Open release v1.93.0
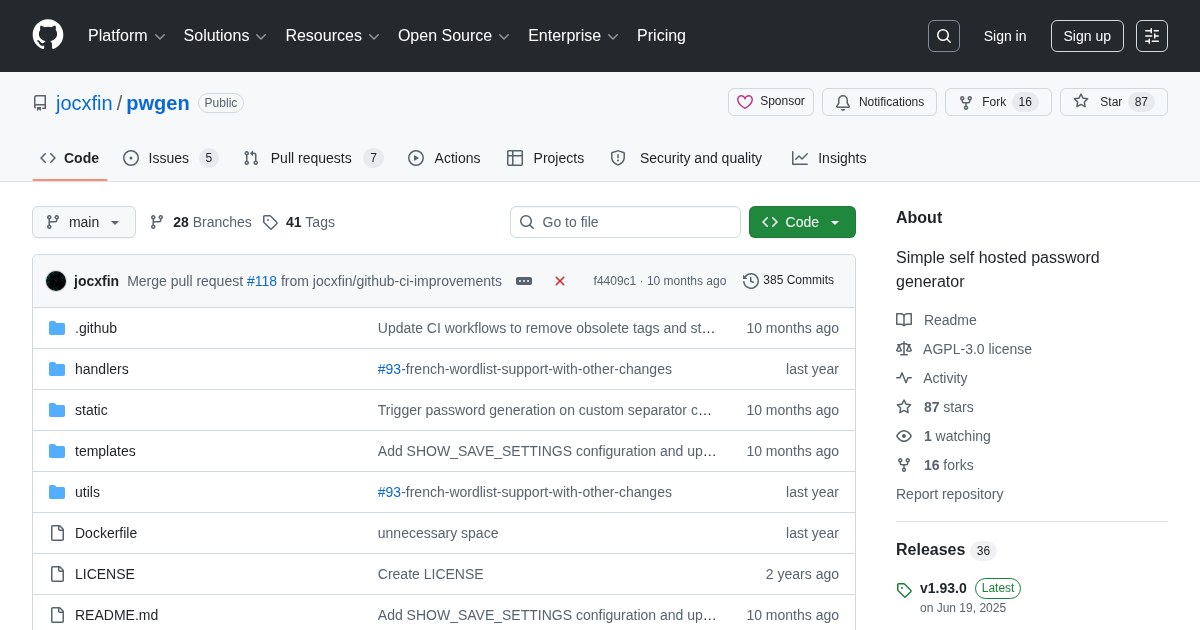 [943, 588]
